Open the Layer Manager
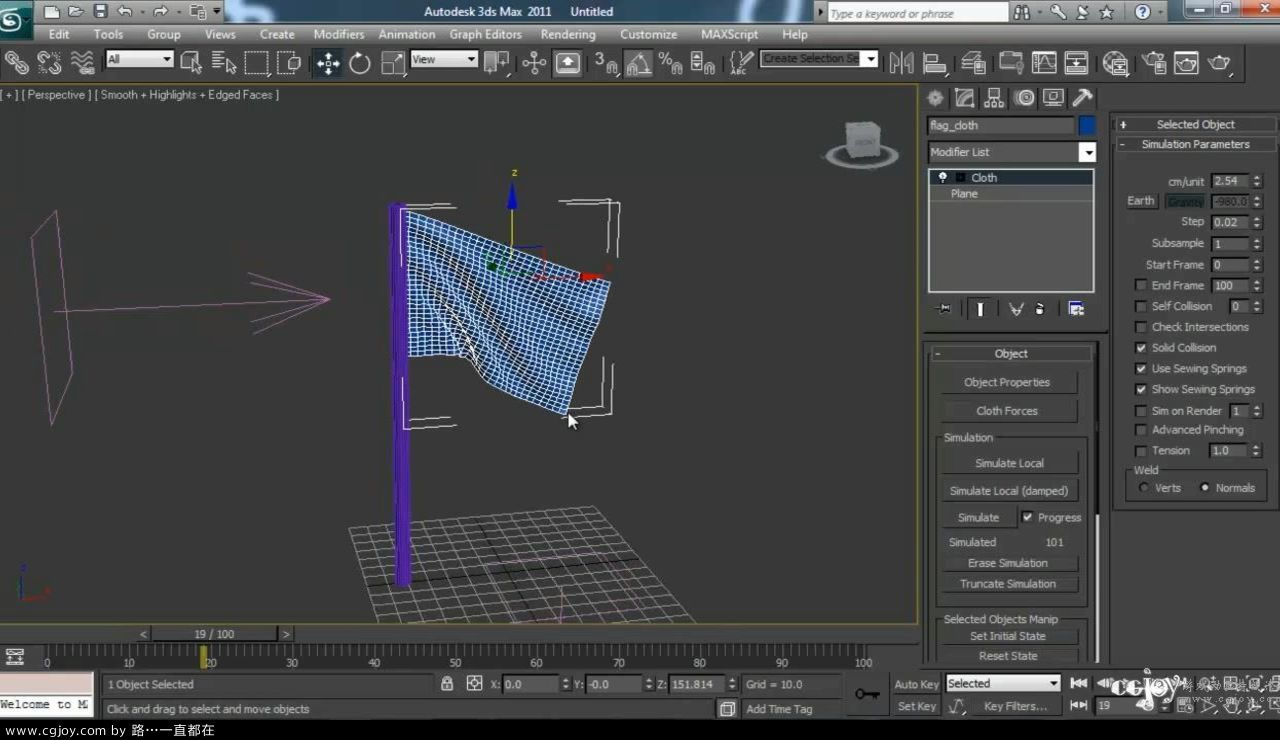Viewport: 1280px width, 740px height. (x=973, y=63)
